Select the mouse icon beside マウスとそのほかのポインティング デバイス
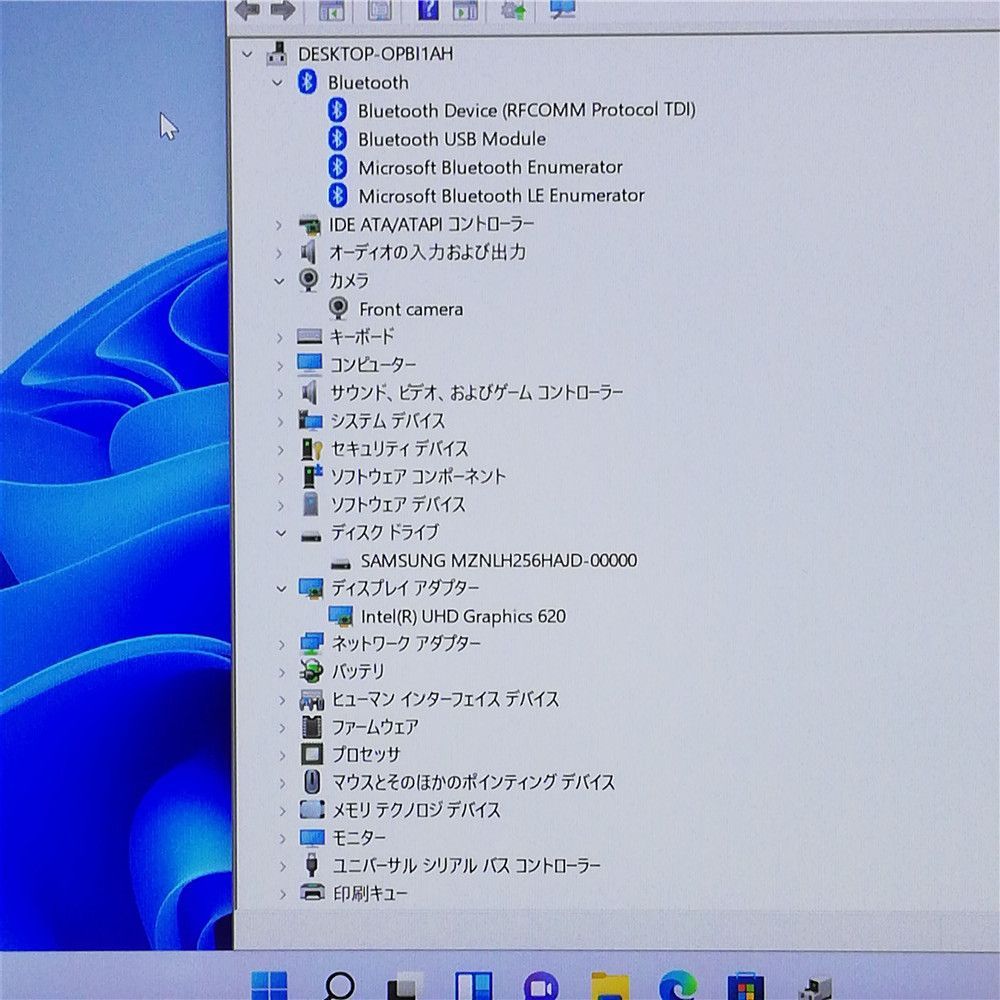Screen dimensions: 1000x1000 point(312,781)
